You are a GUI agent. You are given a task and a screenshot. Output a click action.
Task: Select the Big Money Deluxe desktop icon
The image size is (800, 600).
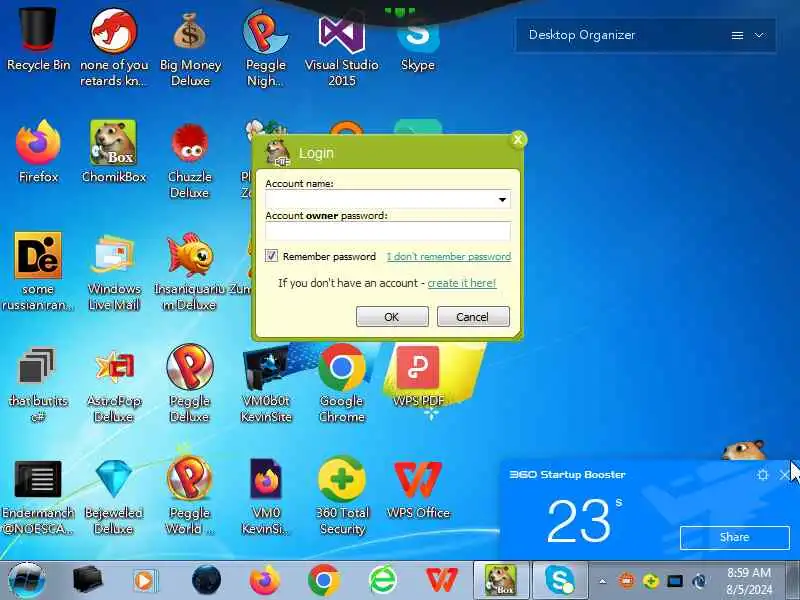click(x=190, y=48)
